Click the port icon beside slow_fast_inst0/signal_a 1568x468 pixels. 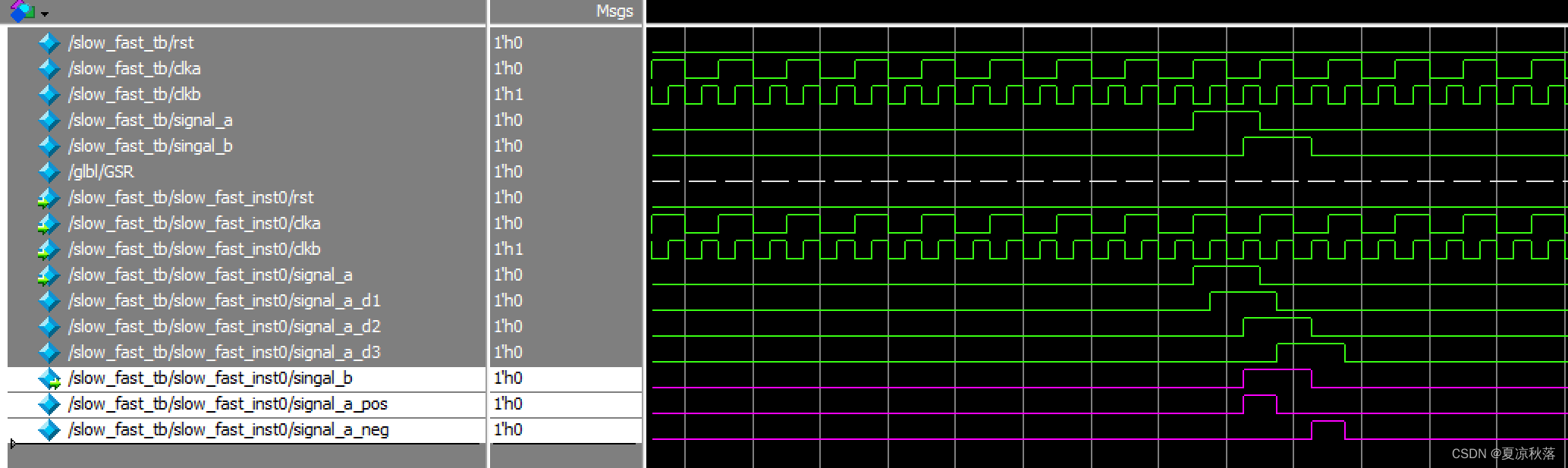[x=49, y=275]
